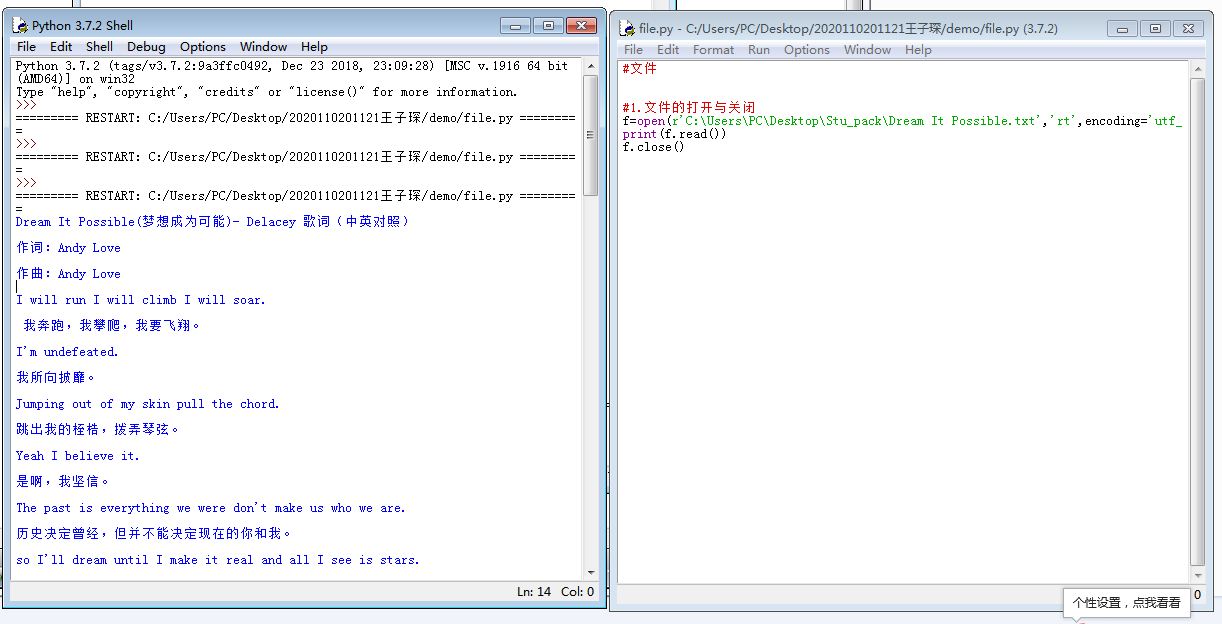Open the Shell menu in Python Shell
The width and height of the screenshot is (1222, 624).
click(x=98, y=46)
